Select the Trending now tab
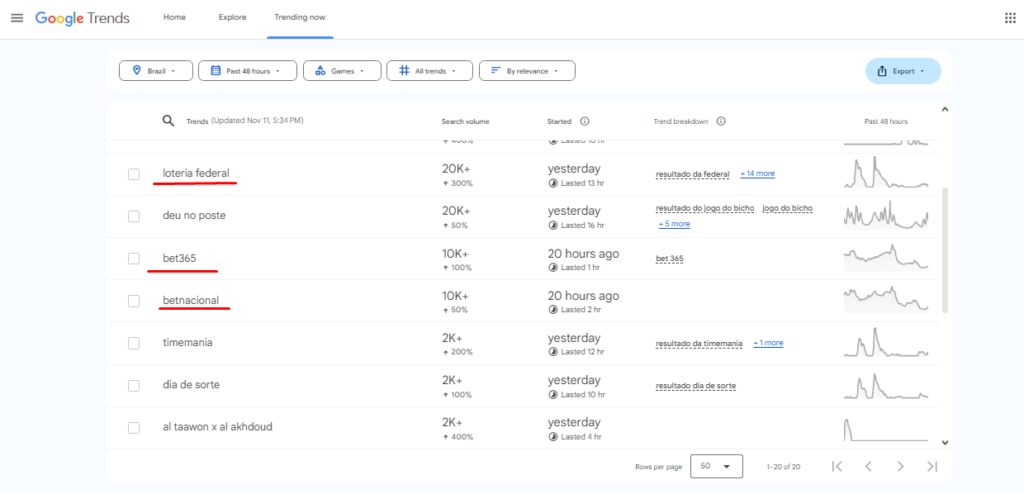The height and width of the screenshot is (494, 1024). tap(300, 18)
